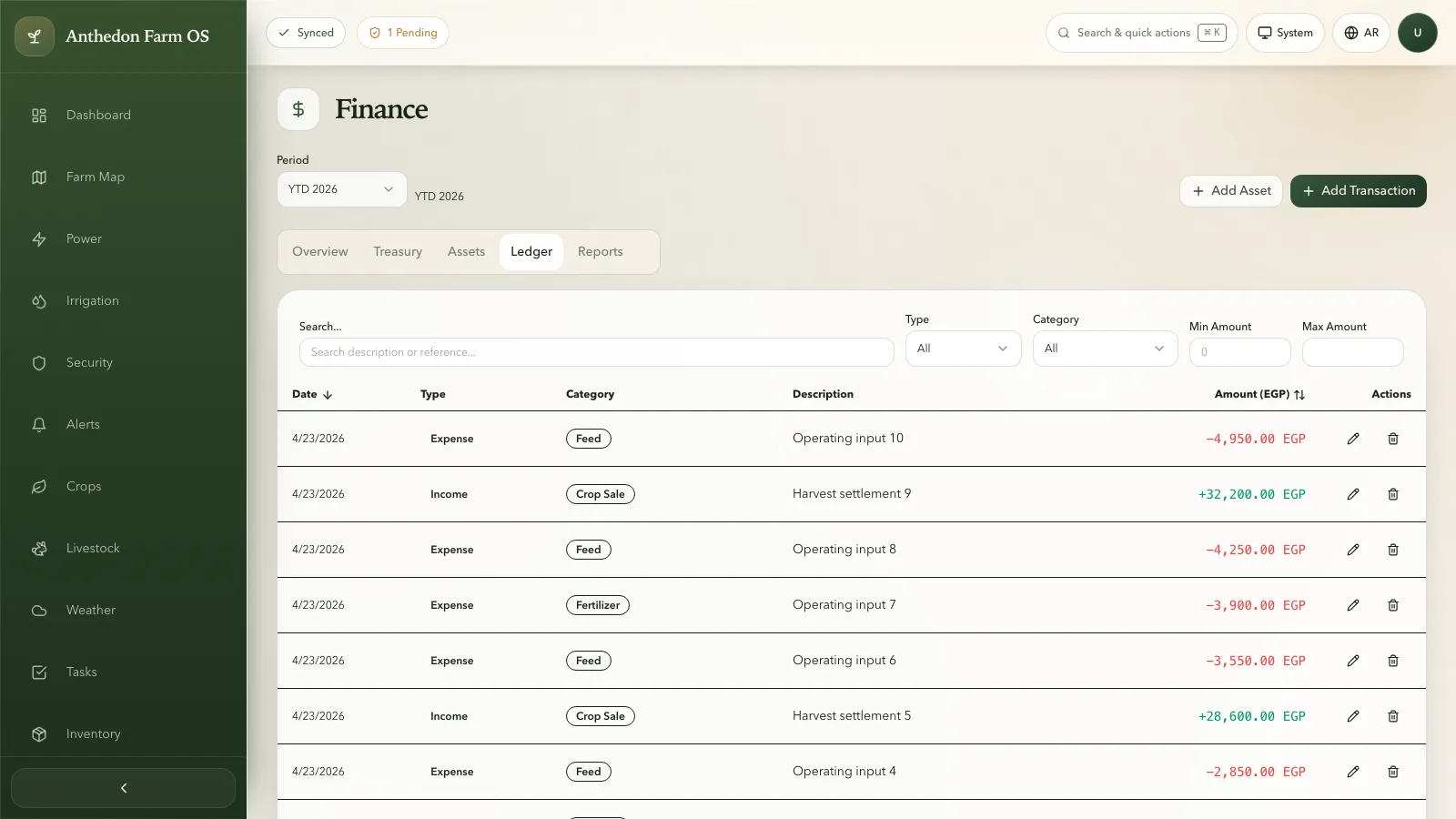Open Livestock section

click(x=123, y=548)
